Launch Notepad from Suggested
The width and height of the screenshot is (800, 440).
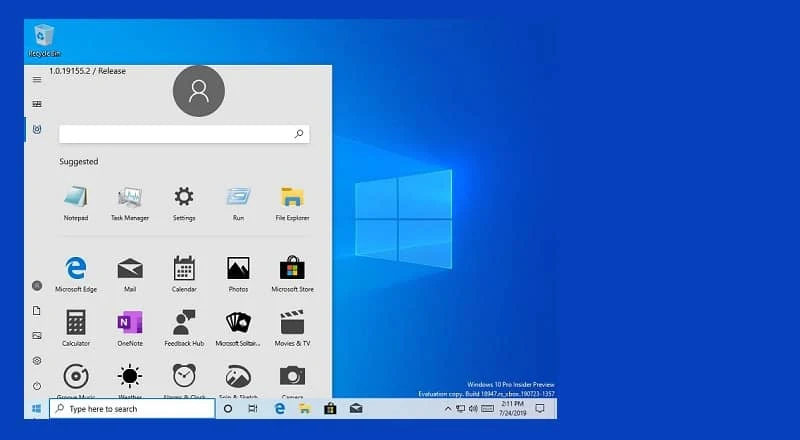tap(76, 203)
